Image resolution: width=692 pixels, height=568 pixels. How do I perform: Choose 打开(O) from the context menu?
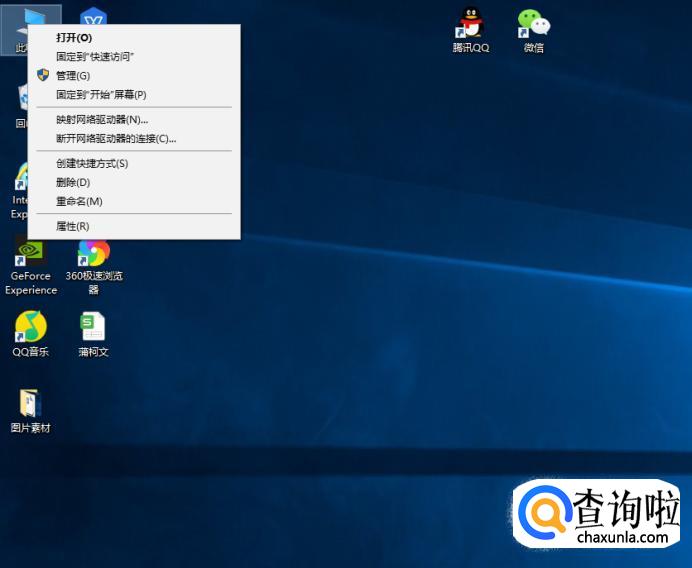pyautogui.click(x=74, y=38)
